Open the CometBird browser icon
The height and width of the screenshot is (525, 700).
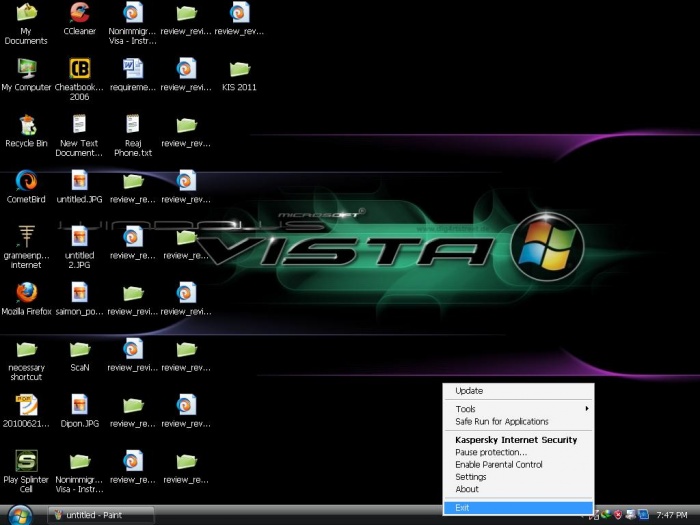pyautogui.click(x=26, y=181)
